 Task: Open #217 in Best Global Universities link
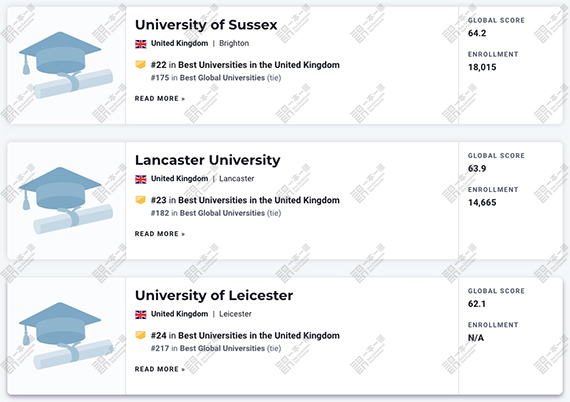tap(208, 348)
